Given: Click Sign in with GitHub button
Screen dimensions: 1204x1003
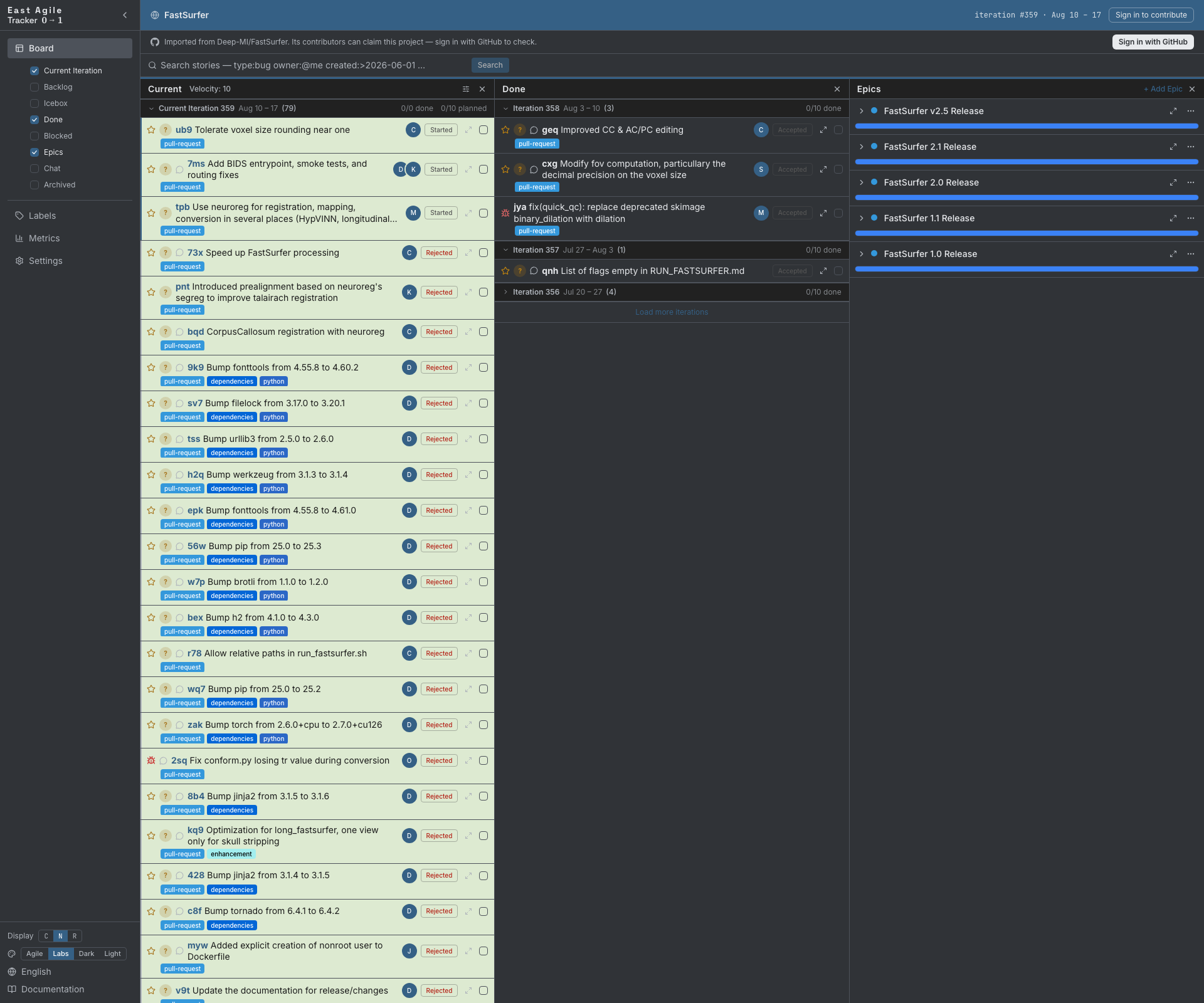Looking at the screenshot, I should pyautogui.click(x=1153, y=42).
